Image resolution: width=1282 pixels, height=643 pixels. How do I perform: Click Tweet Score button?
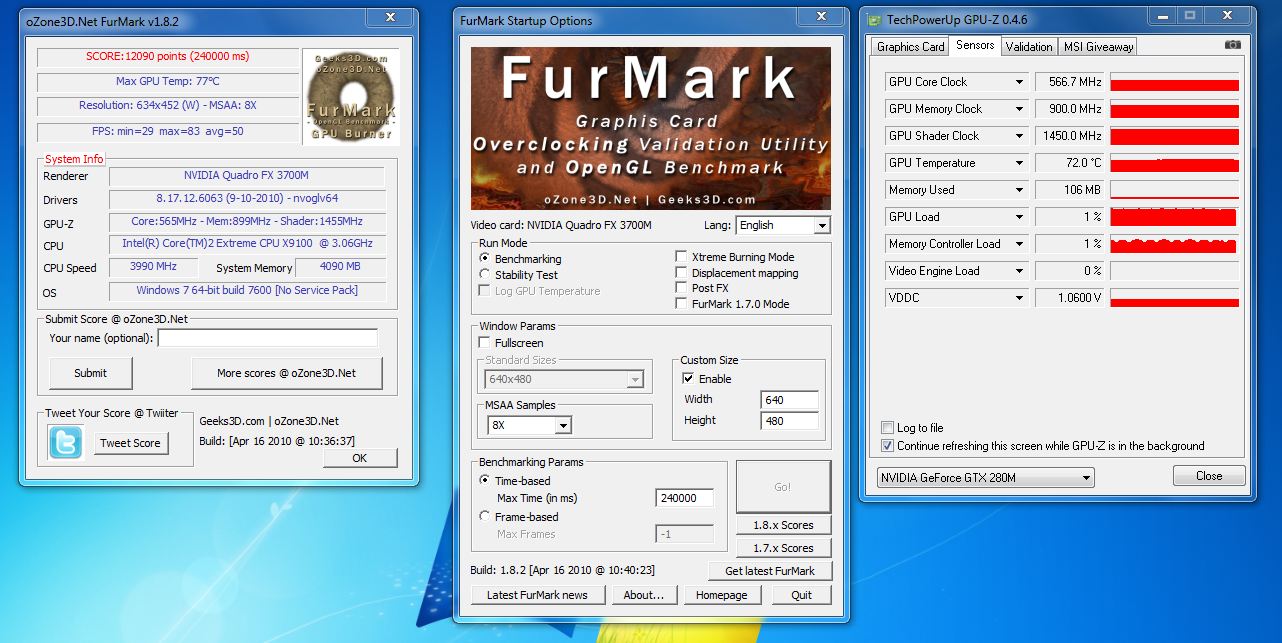pos(130,443)
